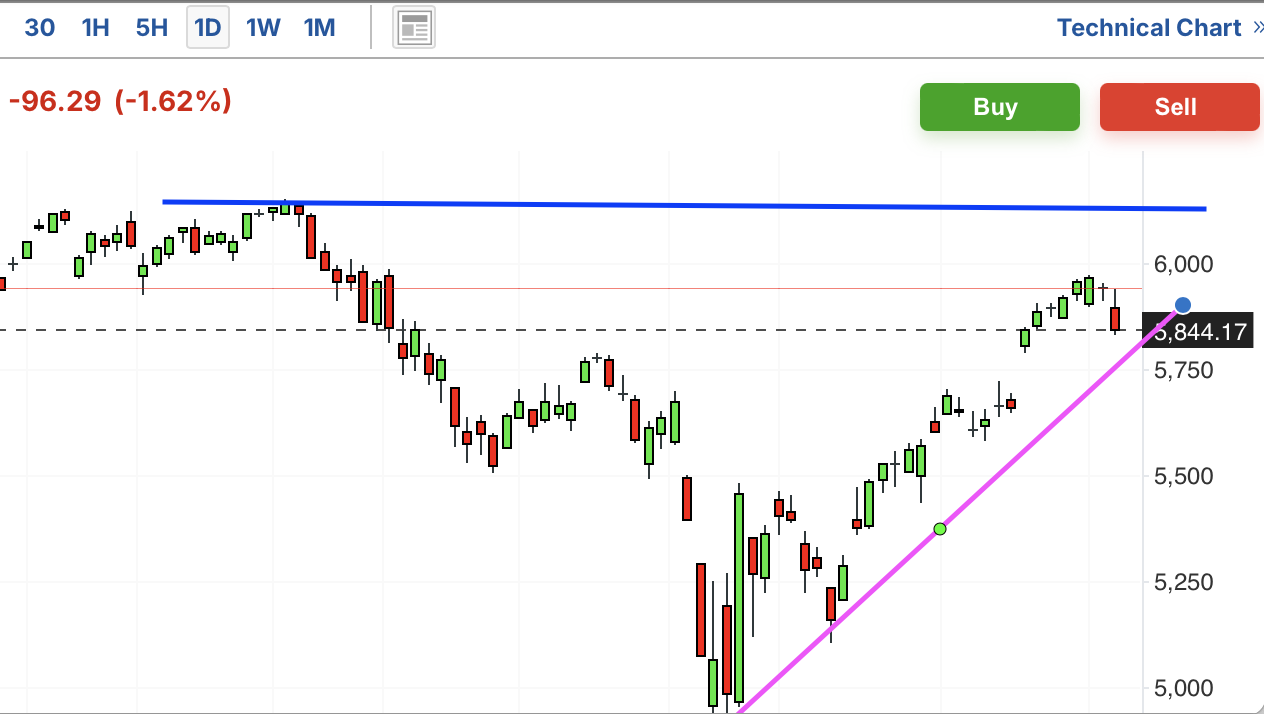
Task: Choose the 1W weekly timeframe
Action: click(263, 28)
